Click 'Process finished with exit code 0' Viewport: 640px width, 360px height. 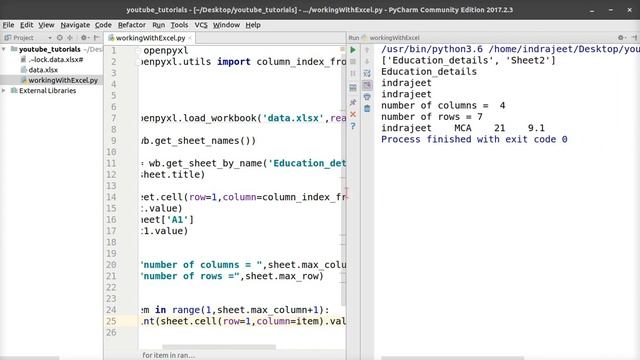(x=474, y=140)
